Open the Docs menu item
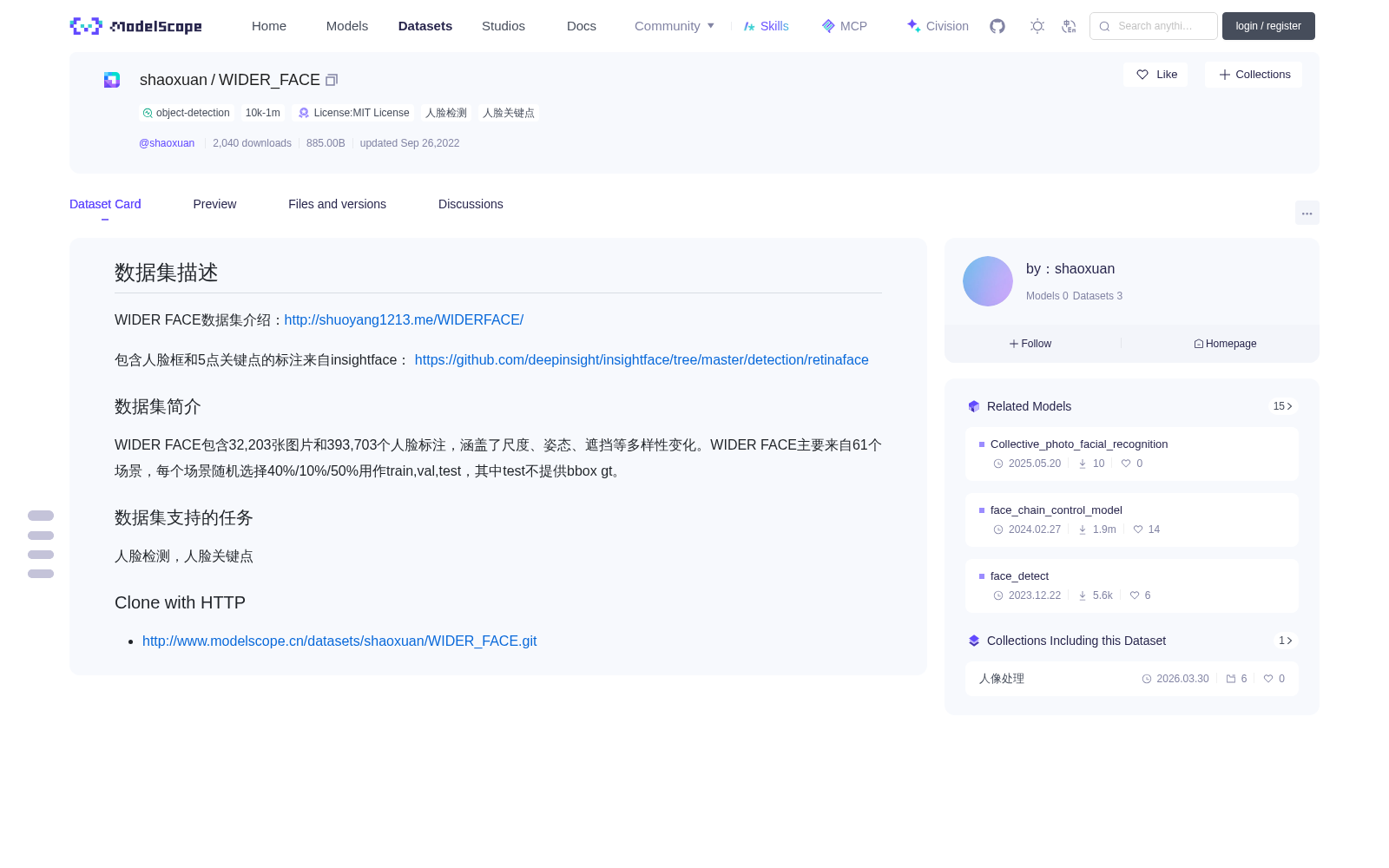Viewport: 1389px width, 868px height. (582, 26)
